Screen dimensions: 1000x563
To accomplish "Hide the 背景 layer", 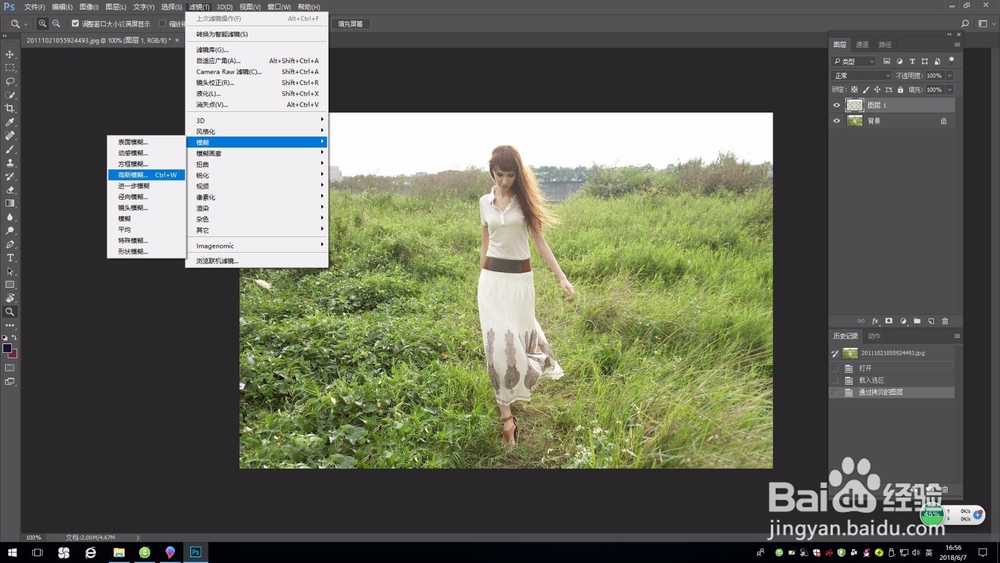I will tap(836, 121).
